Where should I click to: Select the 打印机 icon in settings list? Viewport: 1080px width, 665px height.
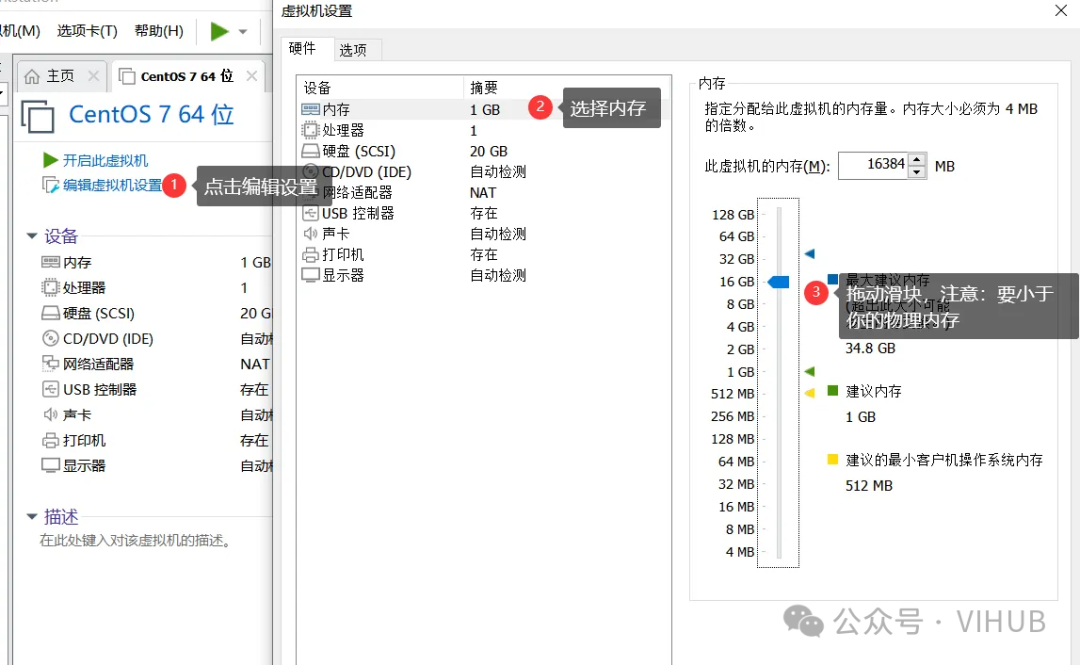(x=311, y=254)
